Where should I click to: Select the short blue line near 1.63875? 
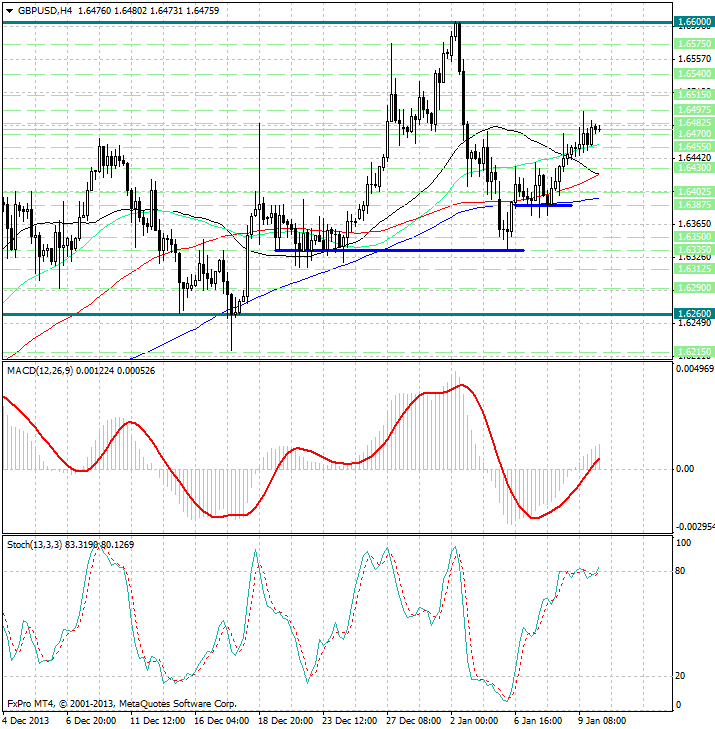pyautogui.click(x=543, y=204)
